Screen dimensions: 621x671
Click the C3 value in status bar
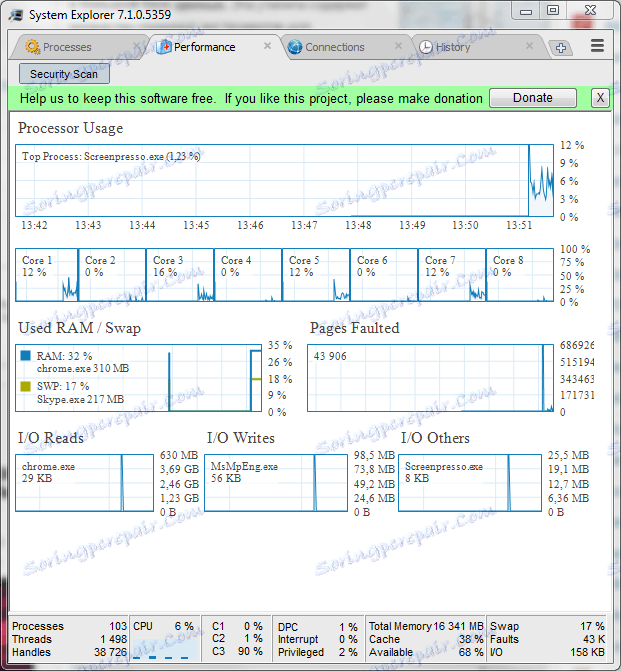(x=250, y=651)
